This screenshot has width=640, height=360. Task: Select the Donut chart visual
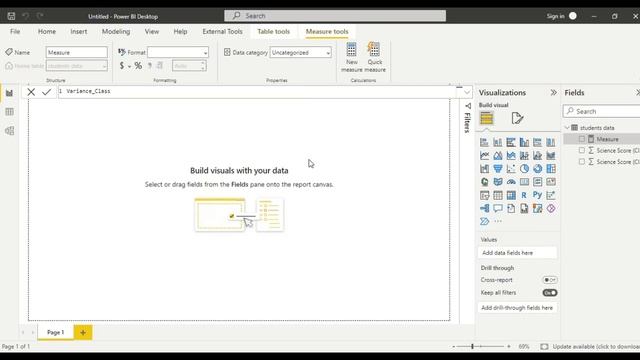[x=538, y=169]
